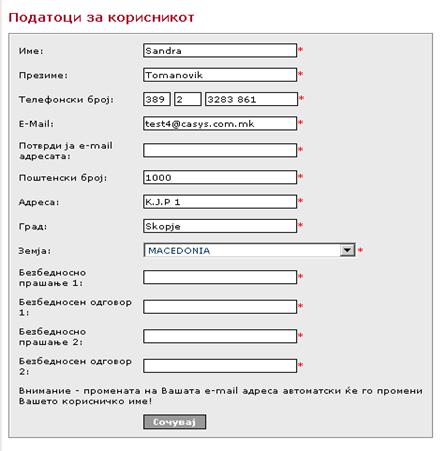Select the Презиме field with Tomanovik
448x451 pixels.
[x=220, y=75]
